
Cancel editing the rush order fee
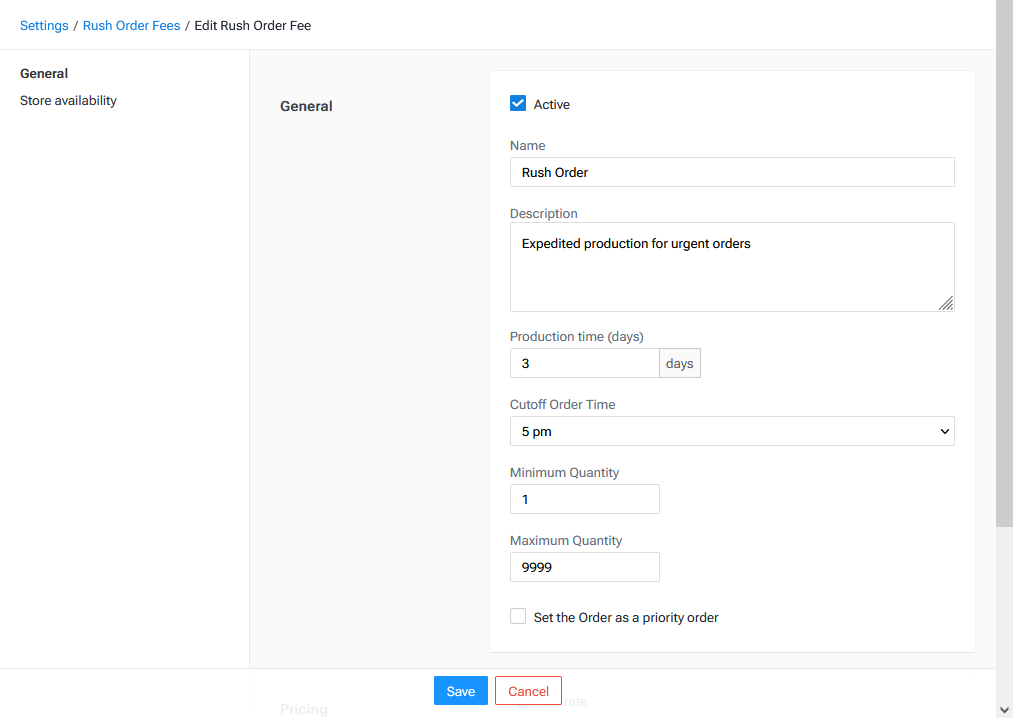(528, 690)
